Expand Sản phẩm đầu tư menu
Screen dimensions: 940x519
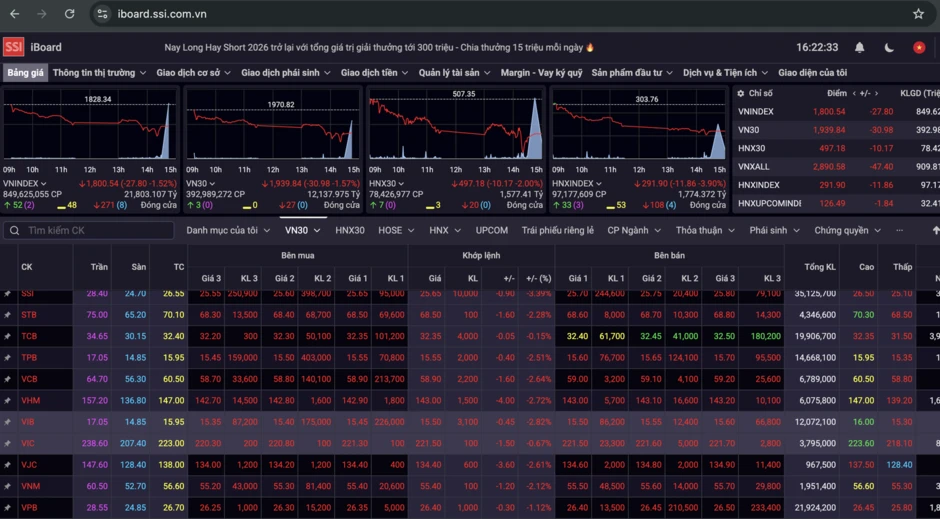pyautogui.click(x=631, y=73)
